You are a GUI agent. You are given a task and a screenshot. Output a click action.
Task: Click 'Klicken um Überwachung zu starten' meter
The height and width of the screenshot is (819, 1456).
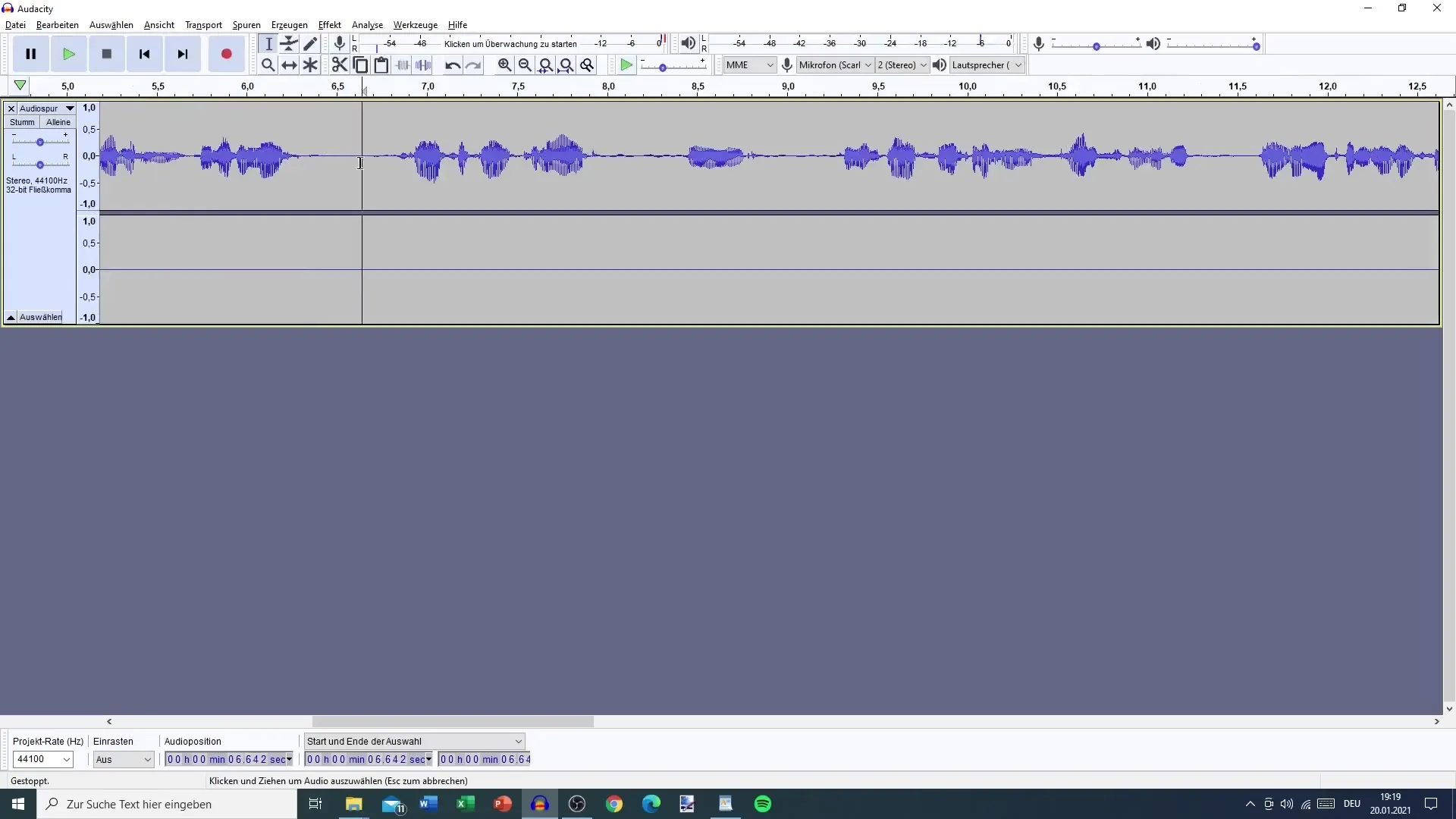point(511,44)
